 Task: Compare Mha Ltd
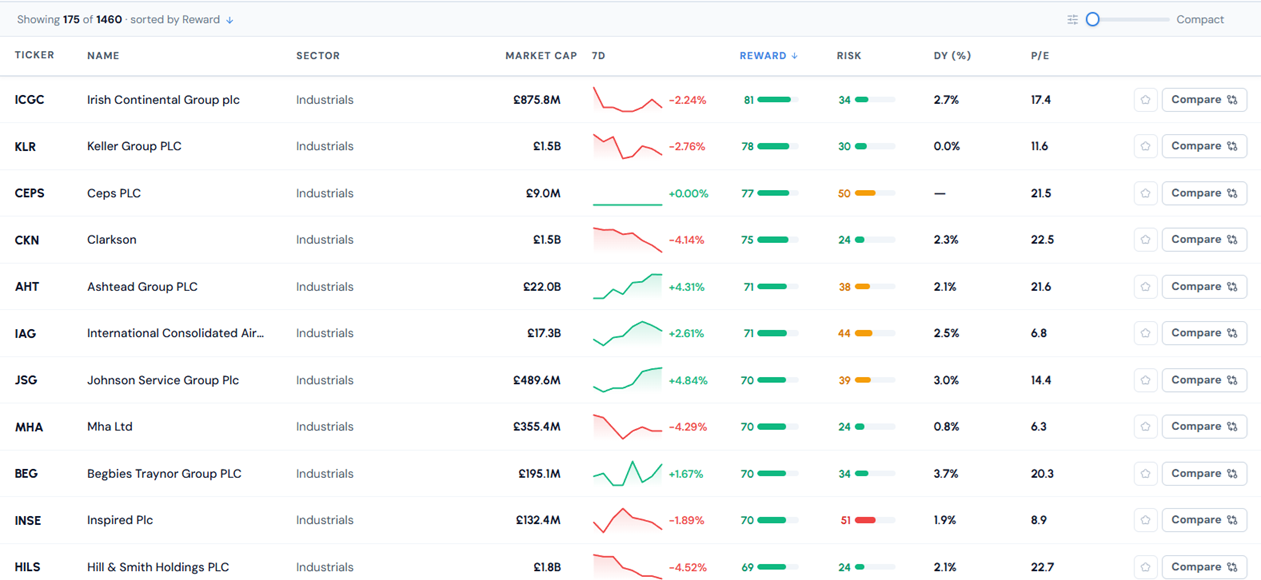coord(1204,427)
